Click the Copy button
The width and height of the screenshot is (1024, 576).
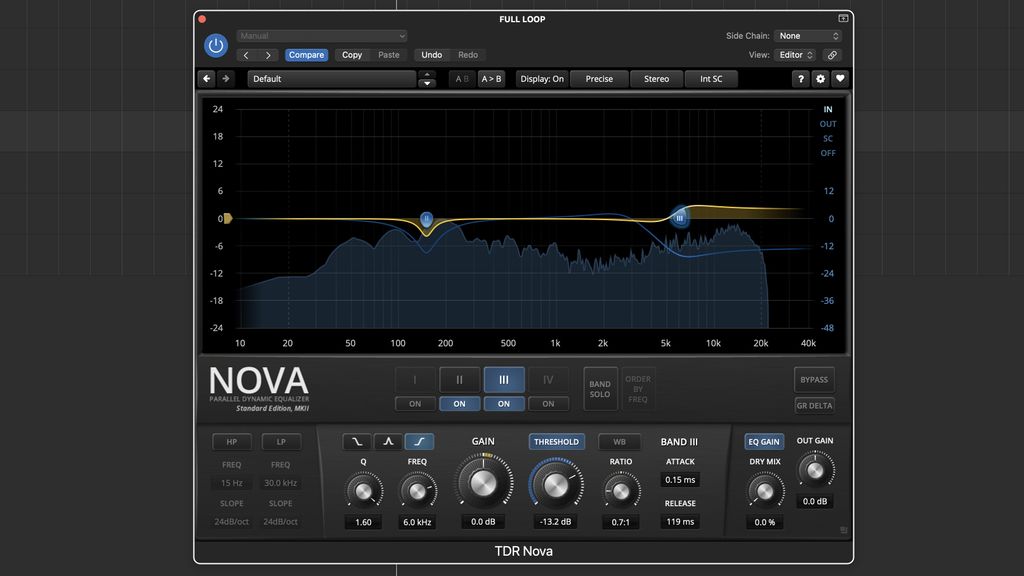352,55
